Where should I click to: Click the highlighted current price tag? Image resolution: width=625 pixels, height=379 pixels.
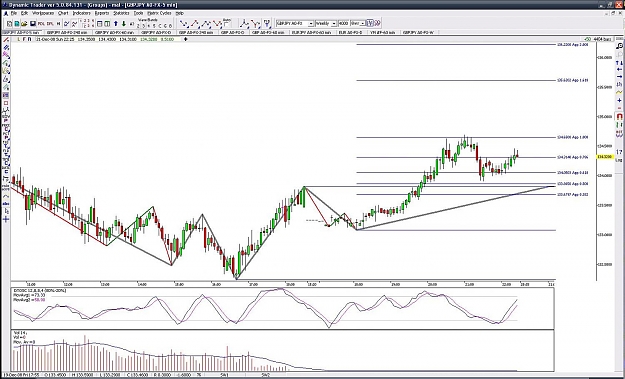coord(605,157)
